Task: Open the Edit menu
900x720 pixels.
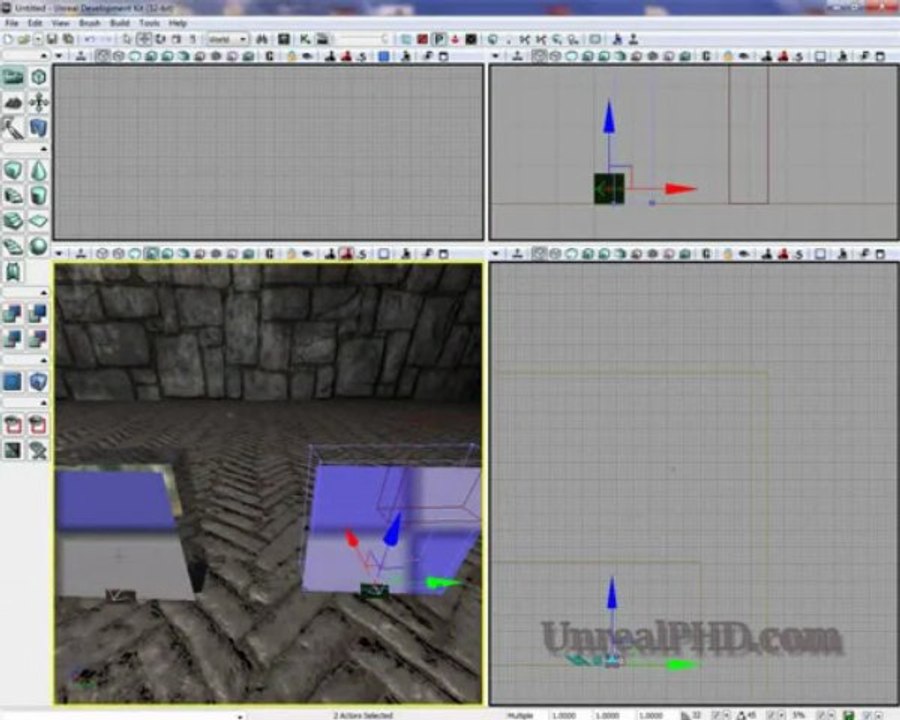Action: click(34, 23)
